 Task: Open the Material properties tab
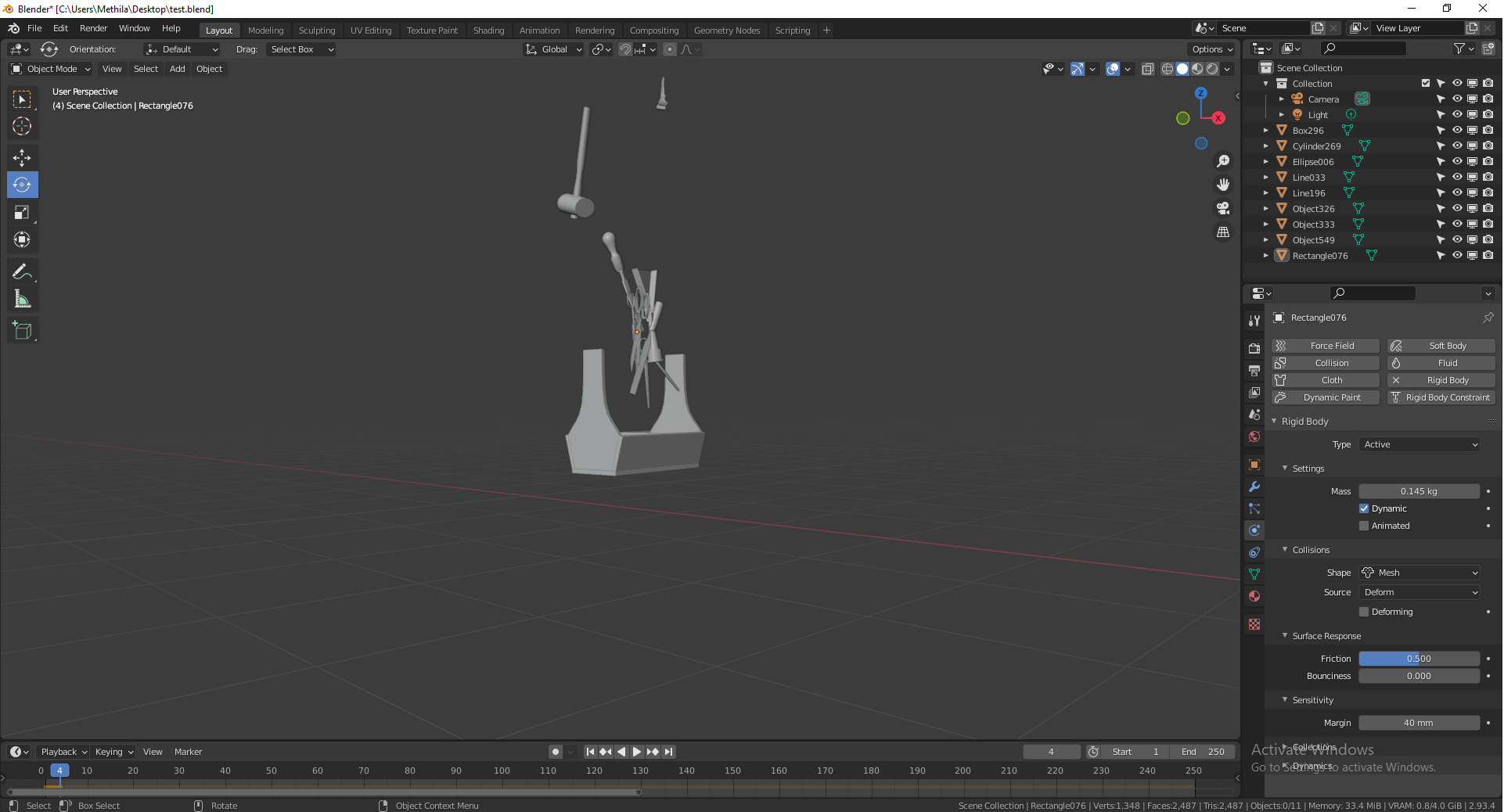[1254, 596]
